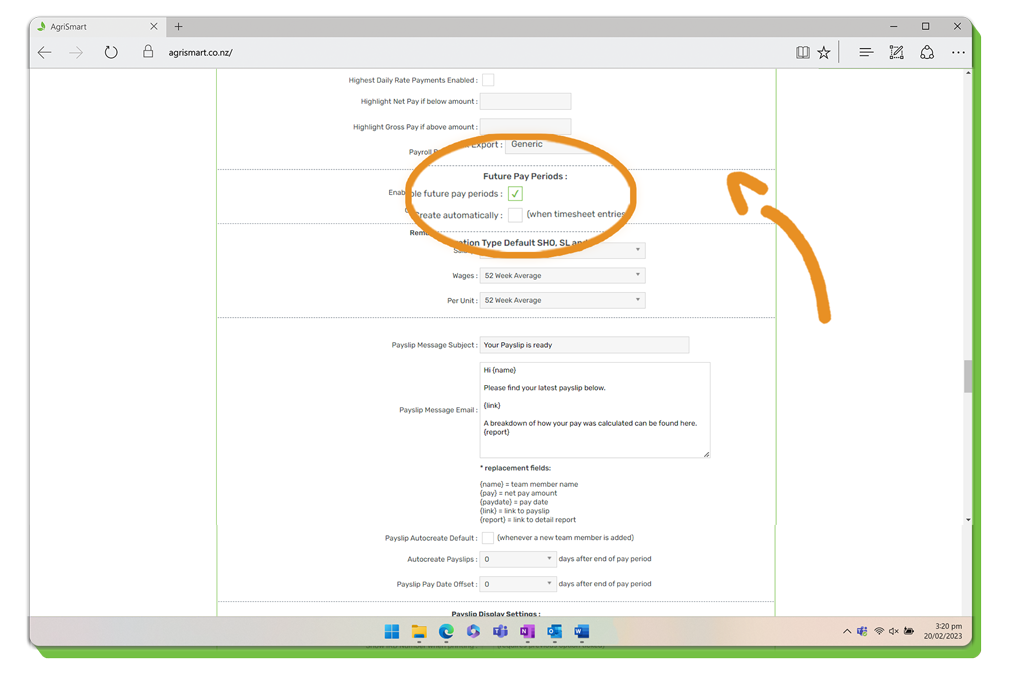Click the web notes pen icon
The height and width of the screenshot is (693, 1024).
coord(896,53)
